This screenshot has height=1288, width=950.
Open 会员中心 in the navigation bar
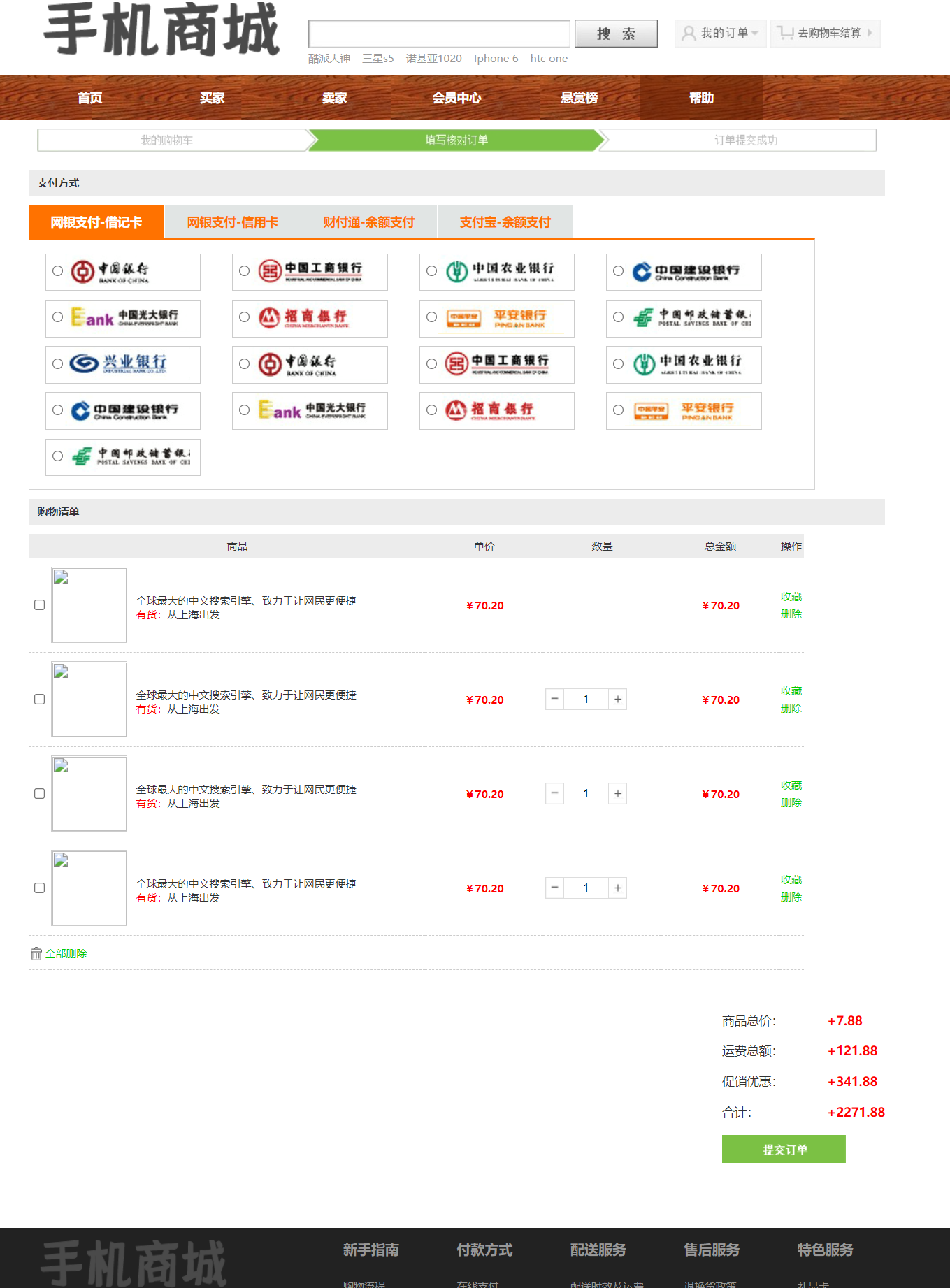tap(456, 98)
